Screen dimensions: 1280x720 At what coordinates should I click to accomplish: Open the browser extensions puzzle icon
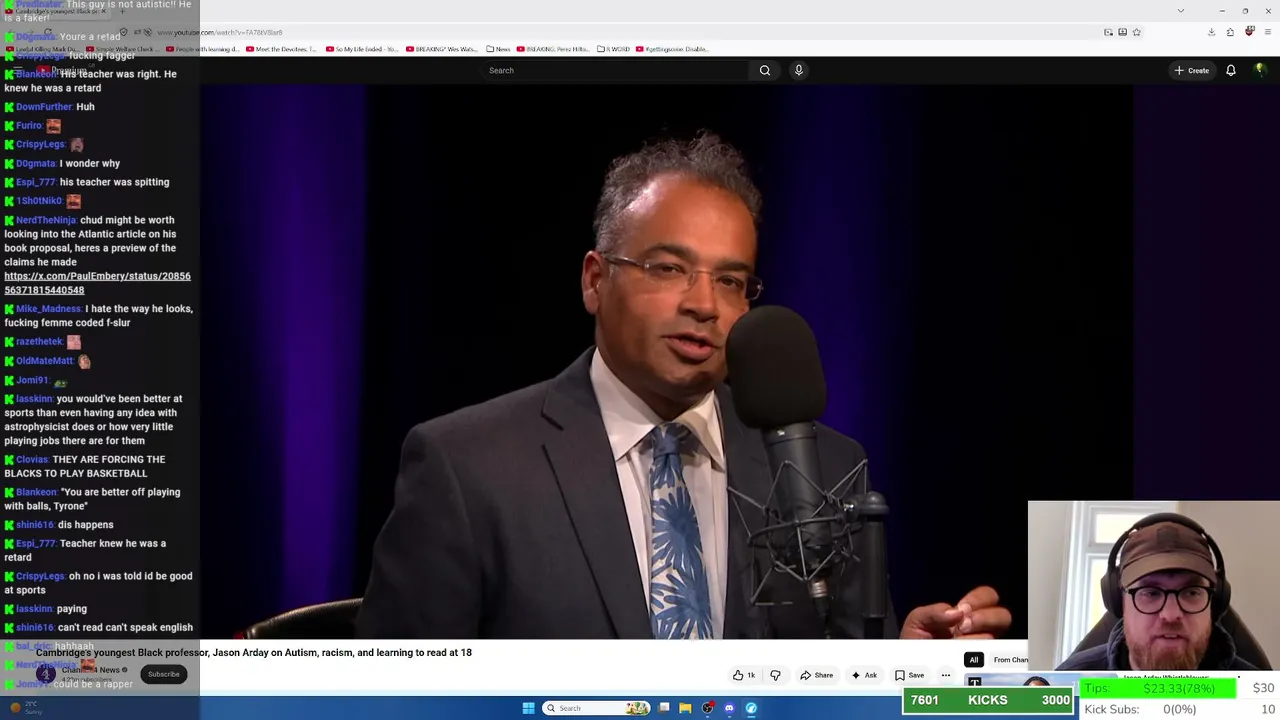[x=1230, y=32]
